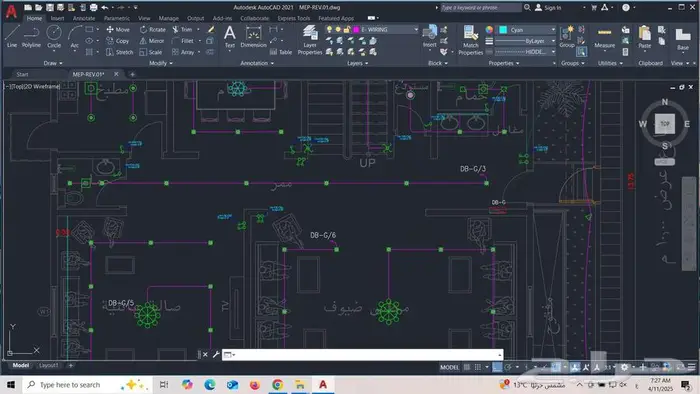Image resolution: width=700 pixels, height=394 pixels.
Task: Toggle ortho mode in status bar
Action: tap(497, 367)
